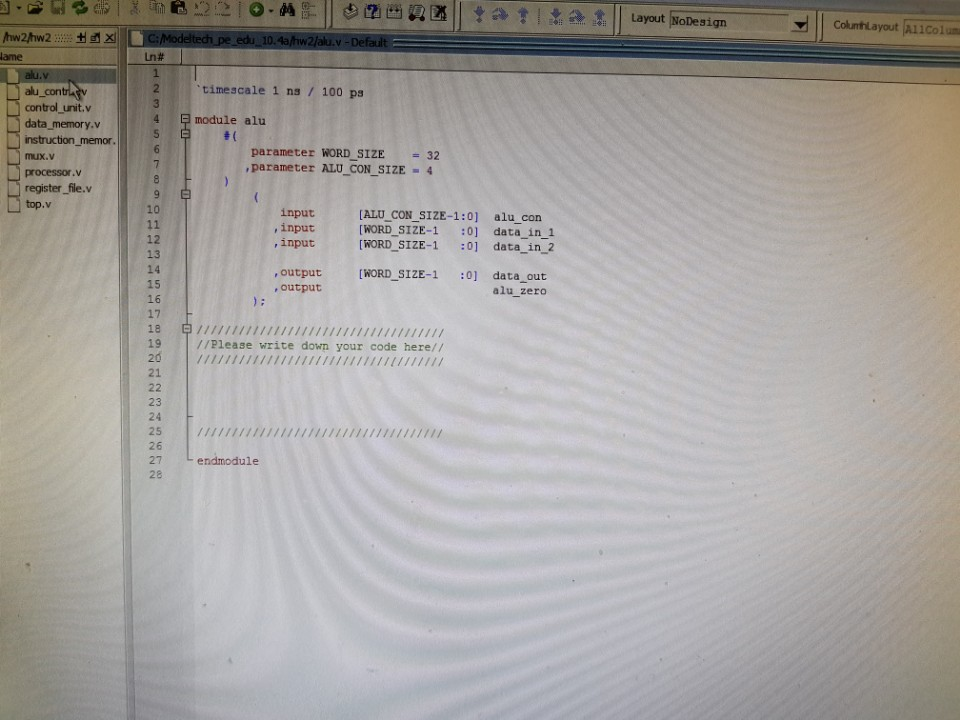This screenshot has width=960, height=720.
Task: Click the Break icon with X mark
Action: [438, 13]
